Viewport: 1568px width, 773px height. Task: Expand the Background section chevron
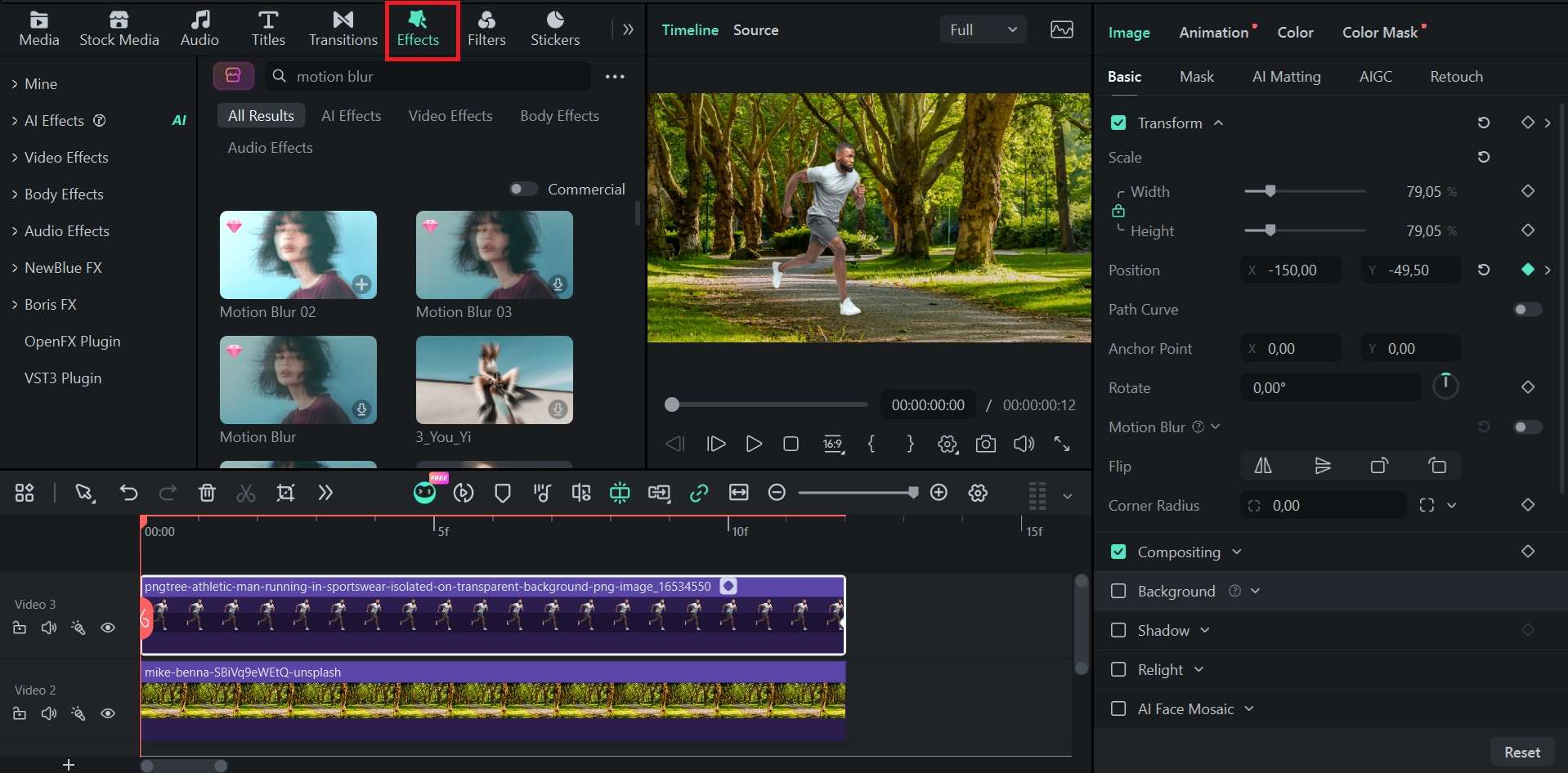[1255, 591]
